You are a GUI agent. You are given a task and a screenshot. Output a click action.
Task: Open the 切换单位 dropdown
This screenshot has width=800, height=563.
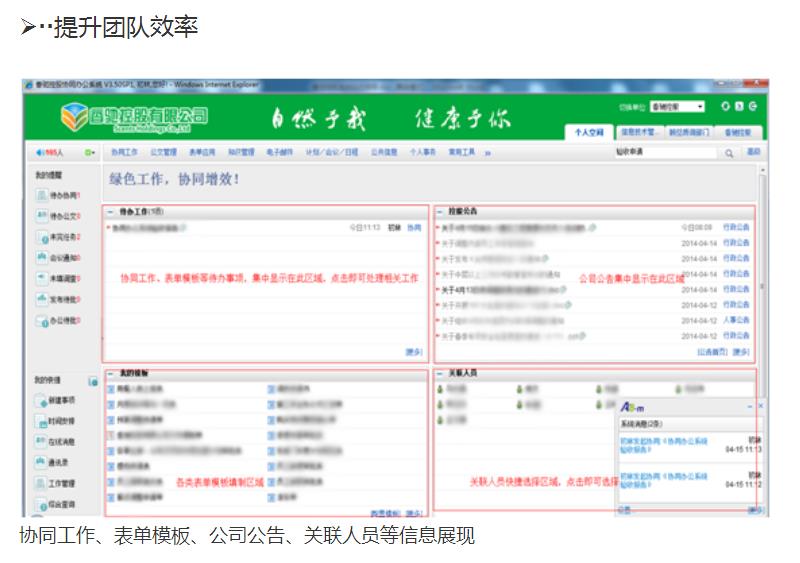[x=677, y=106]
